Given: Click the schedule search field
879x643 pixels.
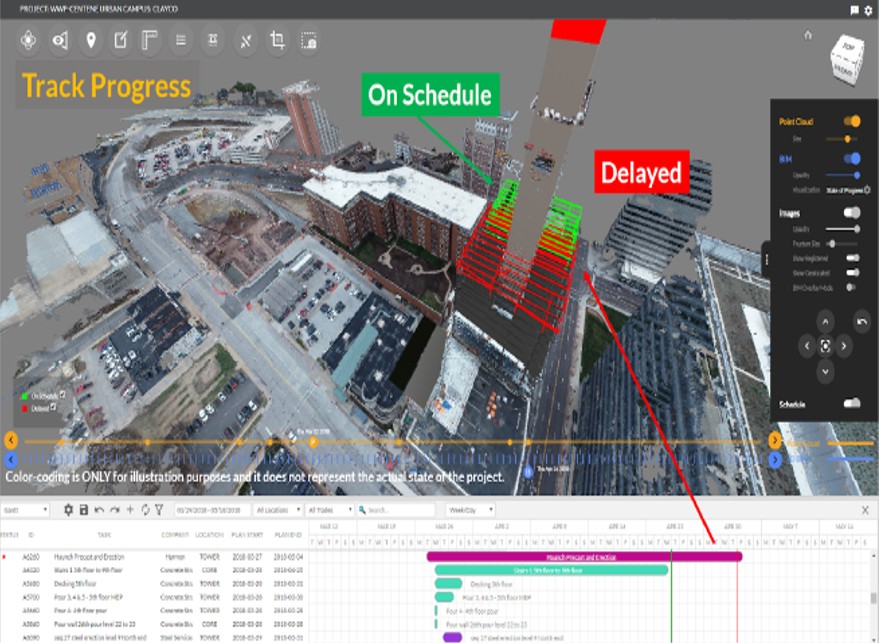Looking at the screenshot, I should click(x=398, y=510).
